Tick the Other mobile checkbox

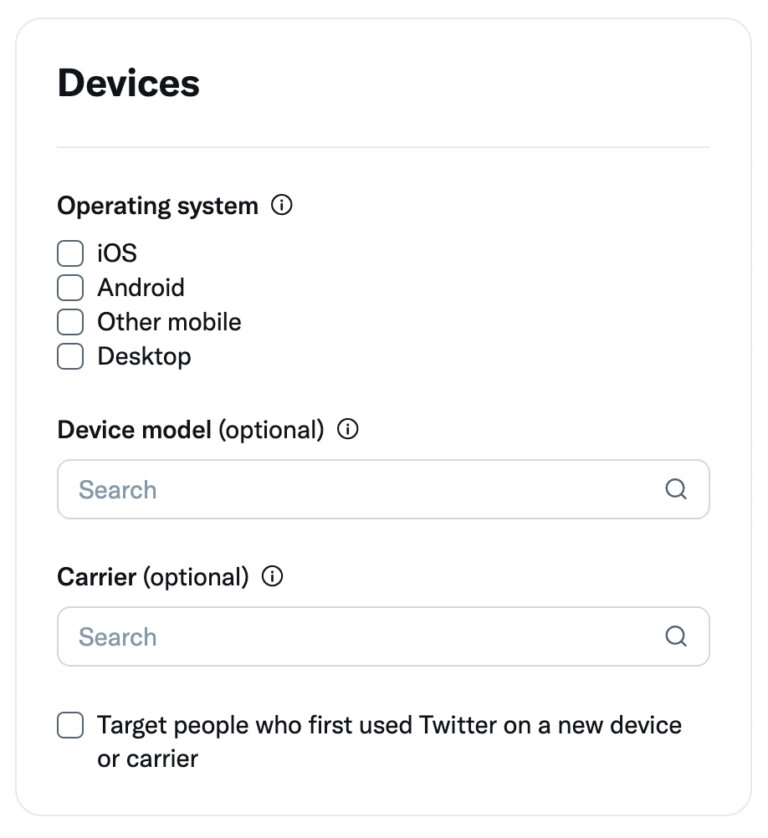tap(70, 322)
